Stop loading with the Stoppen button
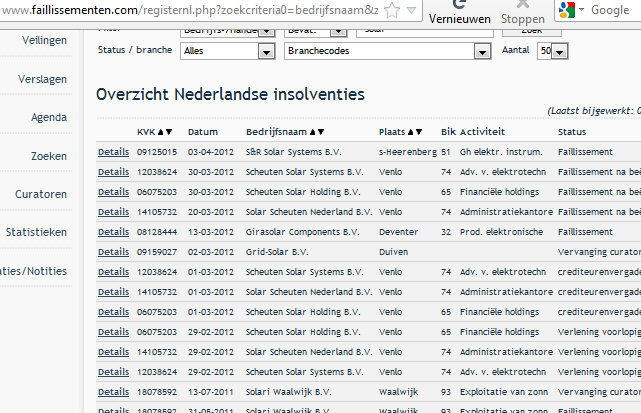Viewport: 641px width, 413px height. 522,11
